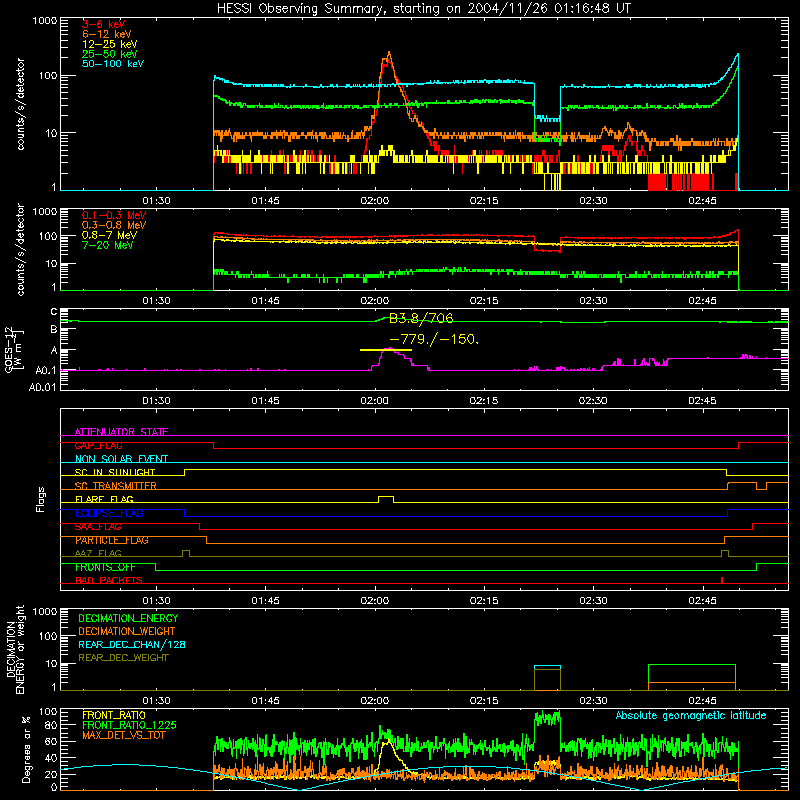800x800 pixels.
Task: Click the REAR_DEC_WEIGHT legend entry
Action: (x=123, y=658)
